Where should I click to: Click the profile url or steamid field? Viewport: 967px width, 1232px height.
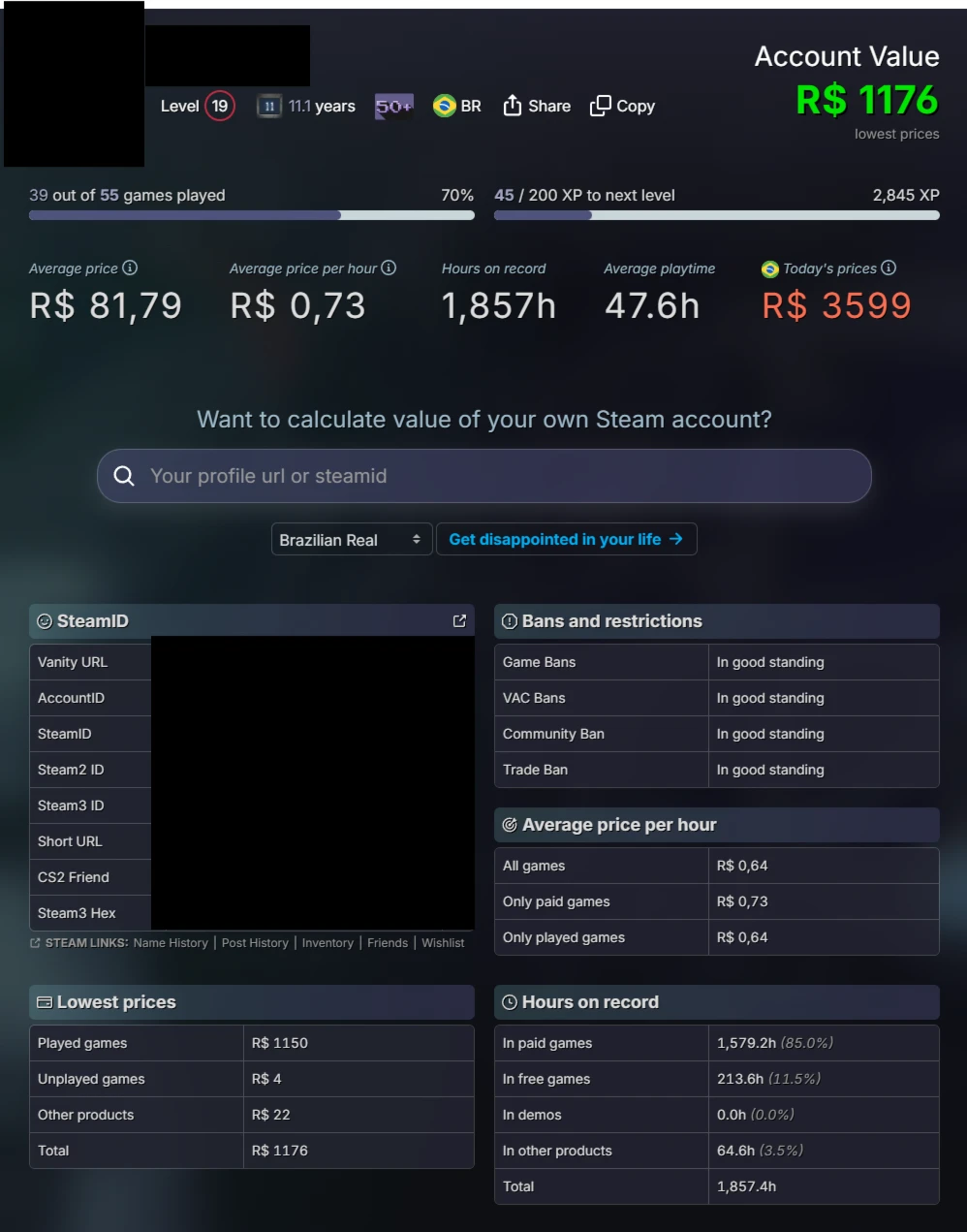pyautogui.click(x=484, y=476)
